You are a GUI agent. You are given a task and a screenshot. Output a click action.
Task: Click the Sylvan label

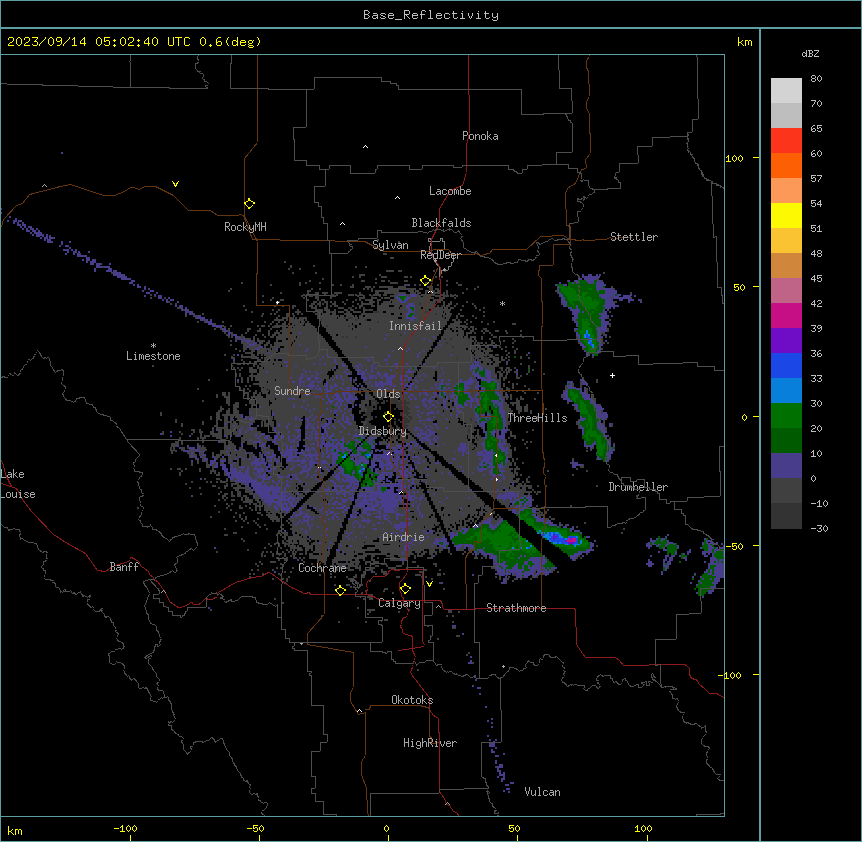(x=390, y=245)
